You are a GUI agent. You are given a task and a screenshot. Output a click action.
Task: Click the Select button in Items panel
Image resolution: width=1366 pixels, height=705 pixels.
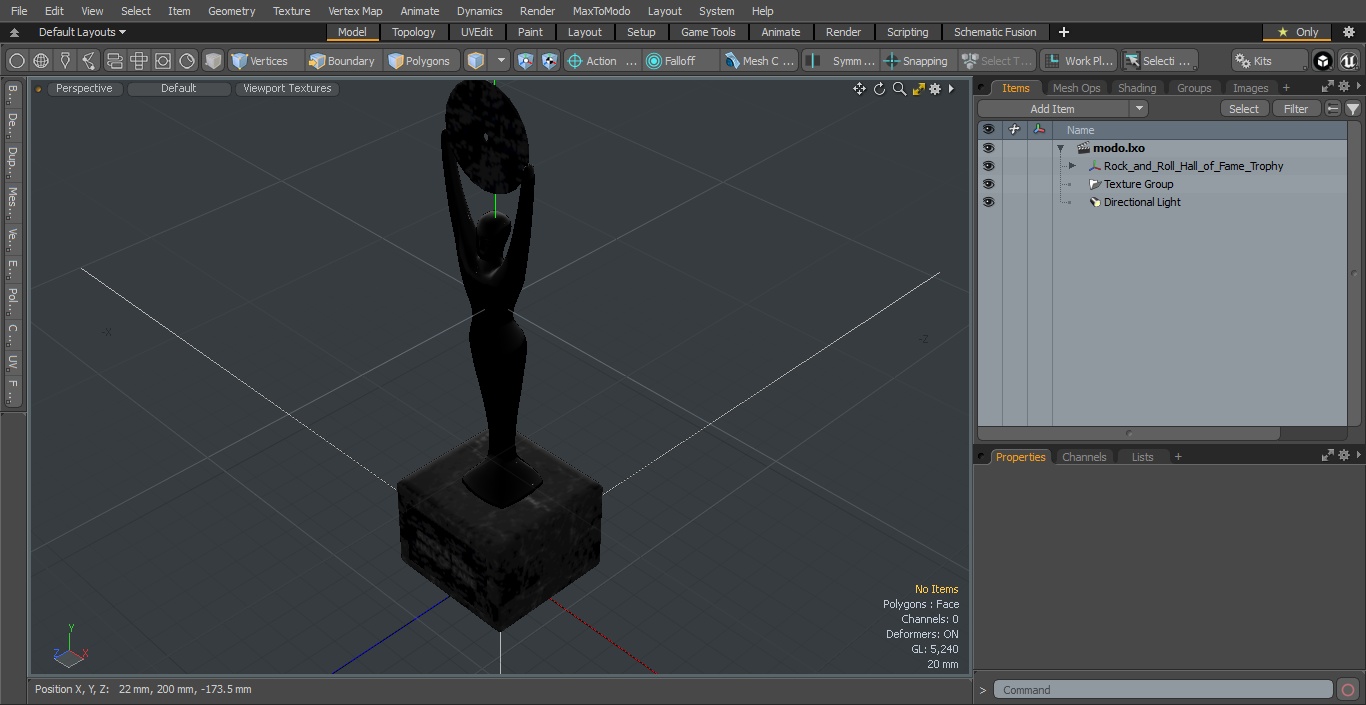(1244, 109)
